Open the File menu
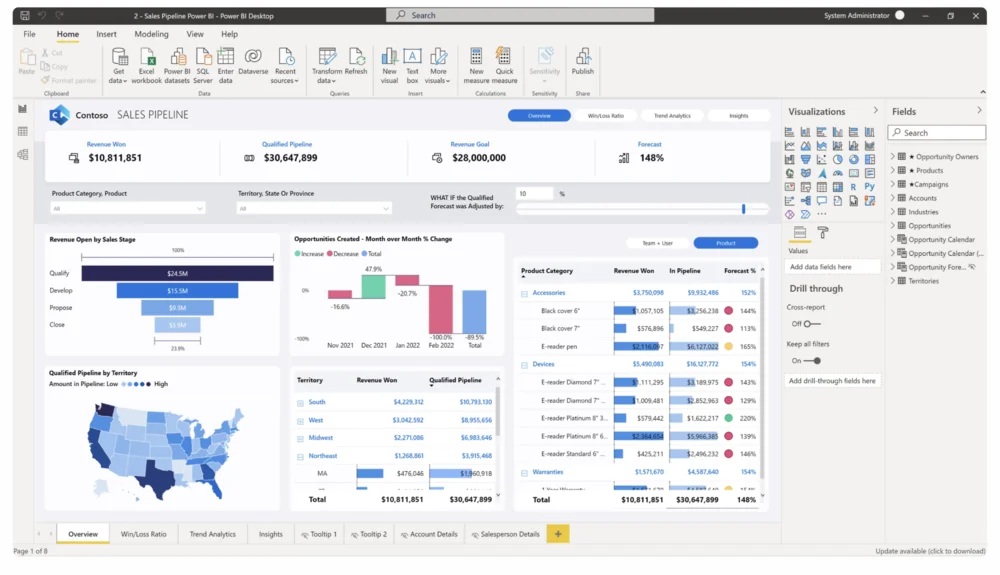Image resolution: width=1000 pixels, height=575 pixels. pos(29,34)
